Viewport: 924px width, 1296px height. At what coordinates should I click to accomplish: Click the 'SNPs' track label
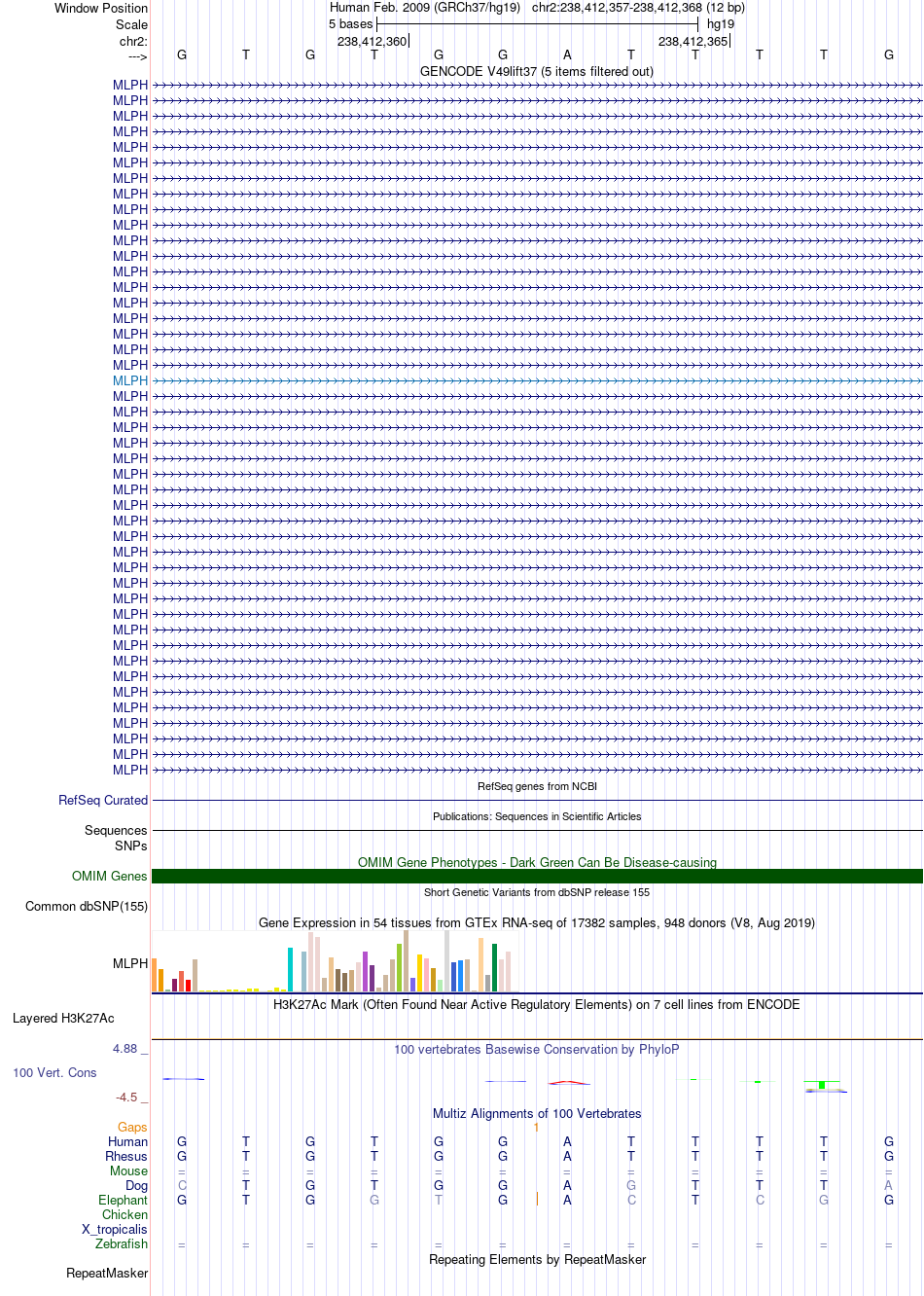[131, 846]
